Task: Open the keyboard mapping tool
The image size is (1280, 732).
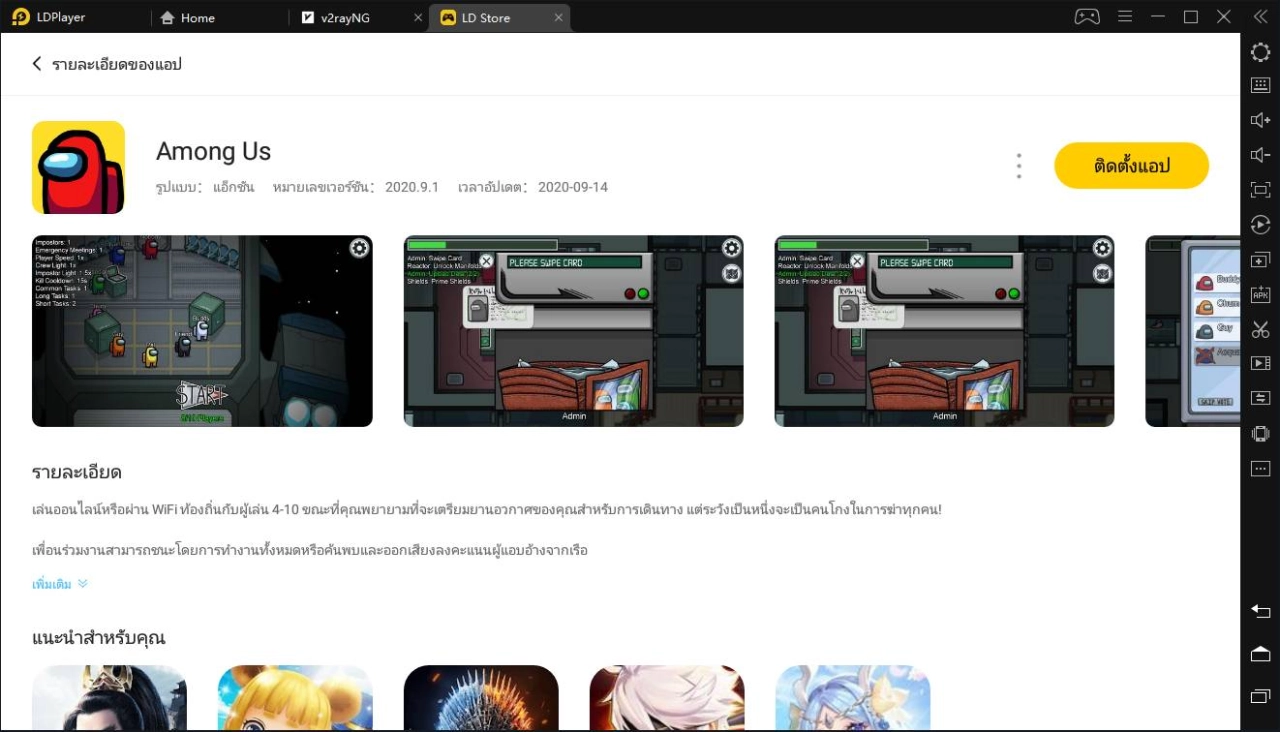Action: point(1260,85)
